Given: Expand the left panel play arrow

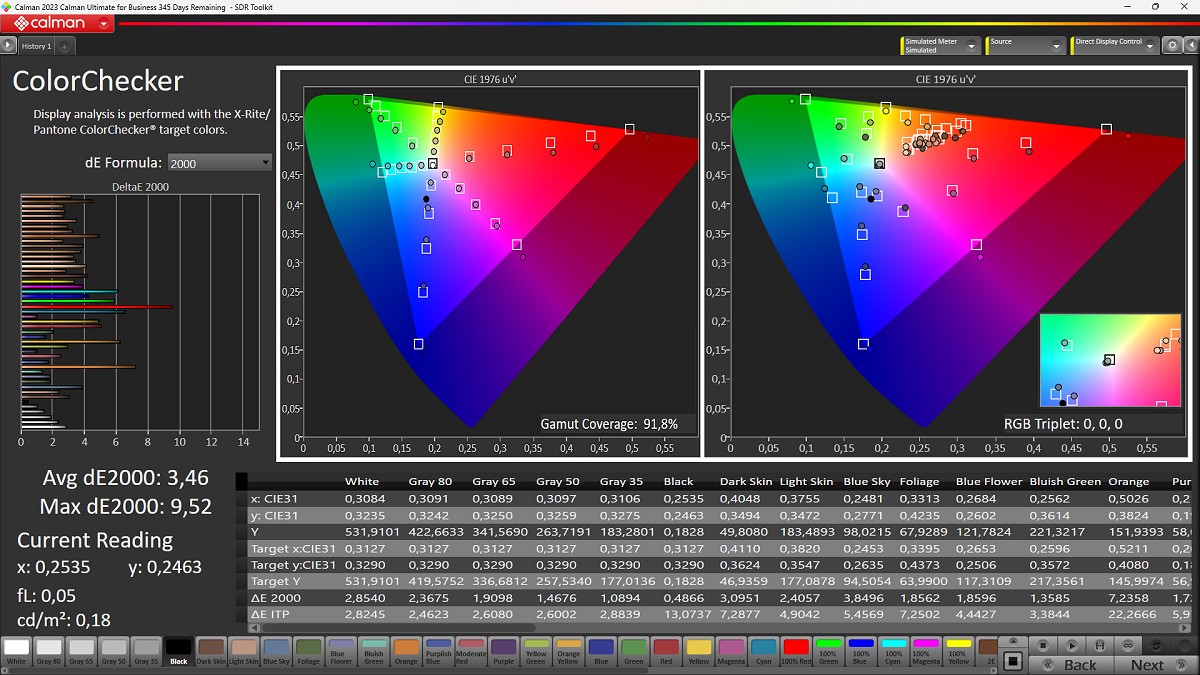Looking at the screenshot, I should (x=8, y=46).
